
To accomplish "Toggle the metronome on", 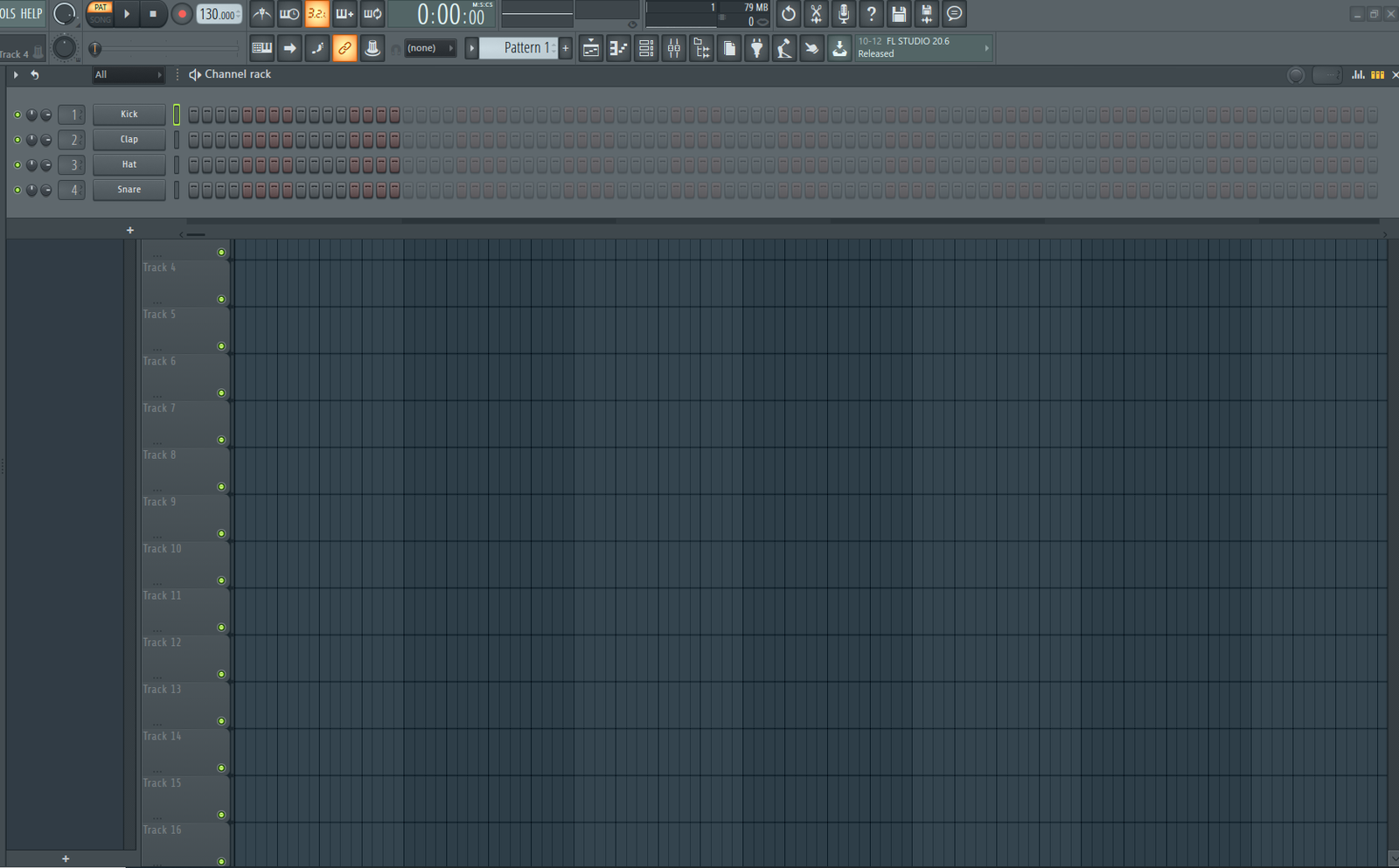I will pyautogui.click(x=261, y=14).
